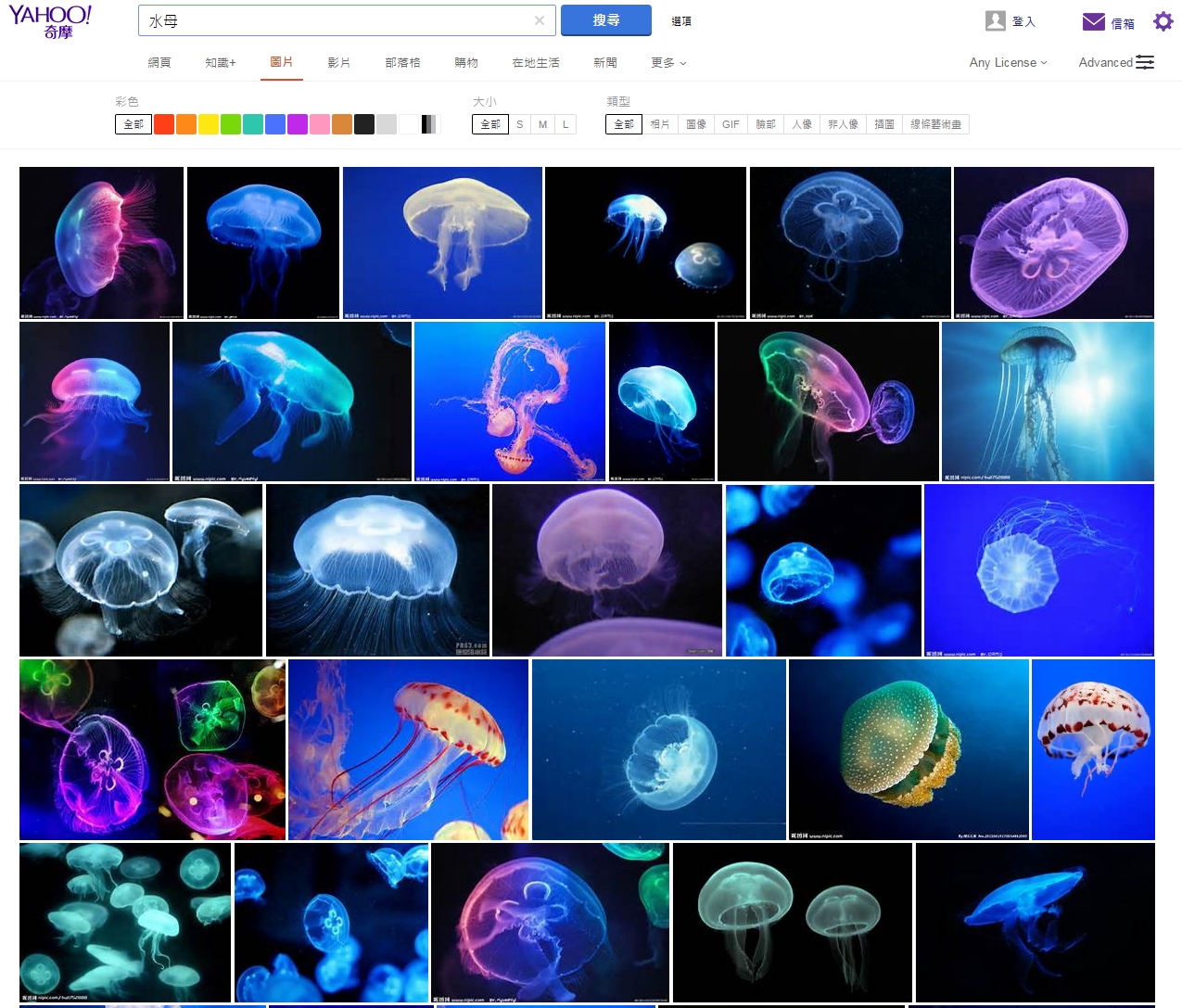Clear the search box with the X icon

click(540, 20)
